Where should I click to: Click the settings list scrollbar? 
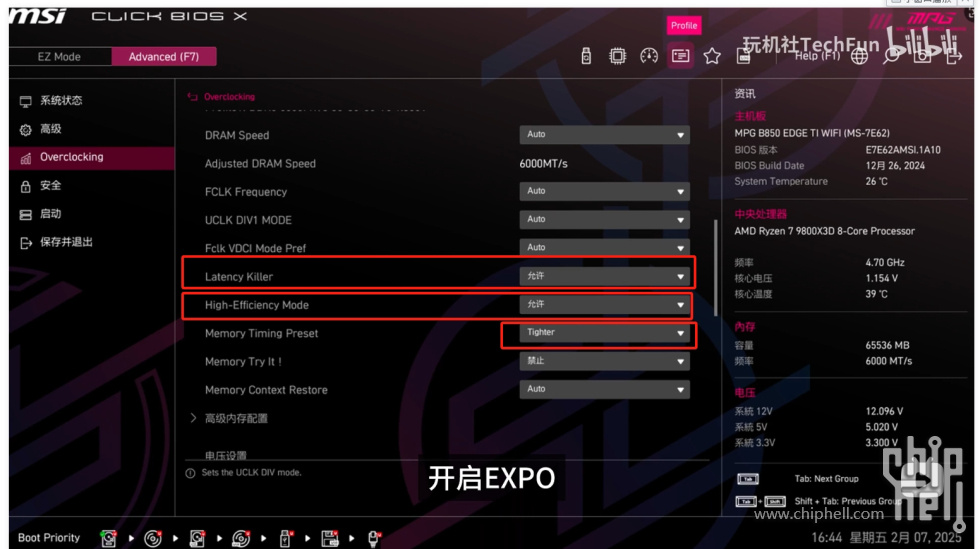pos(716,268)
